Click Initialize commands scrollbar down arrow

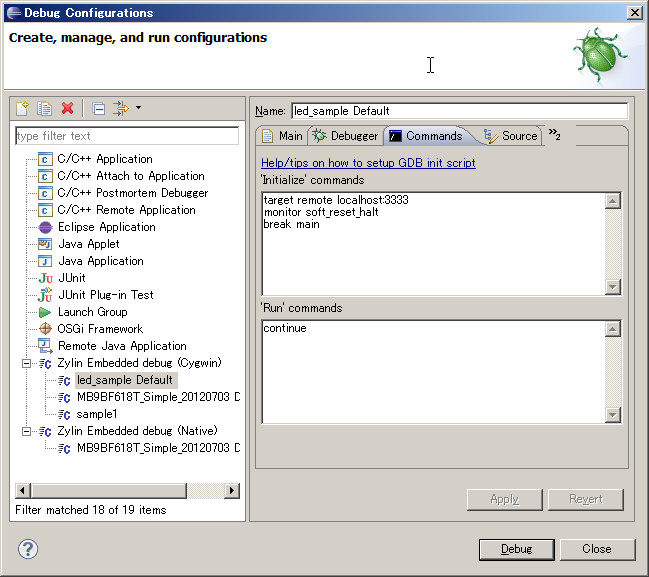[x=613, y=286]
